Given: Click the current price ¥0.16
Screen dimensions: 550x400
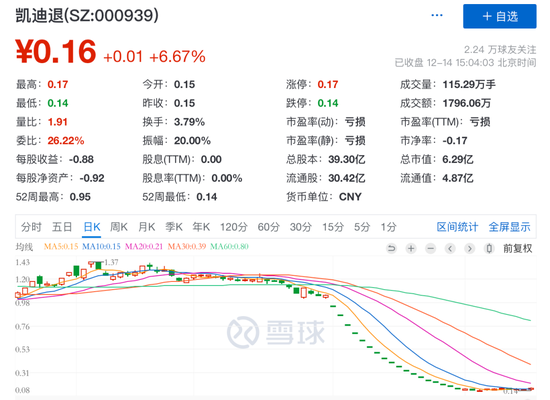Looking at the screenshot, I should point(56,52).
